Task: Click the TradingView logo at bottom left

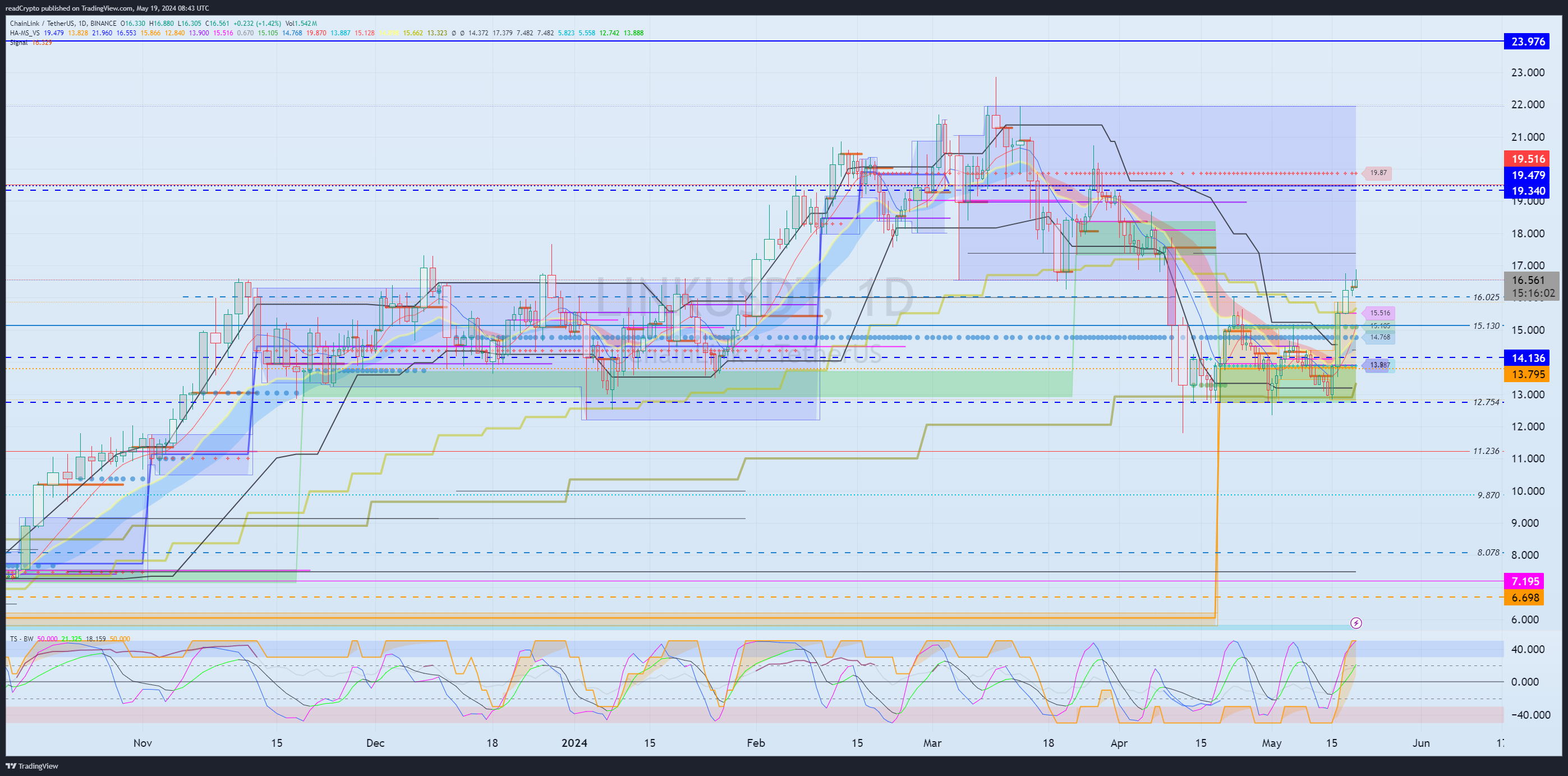Action: [31, 766]
